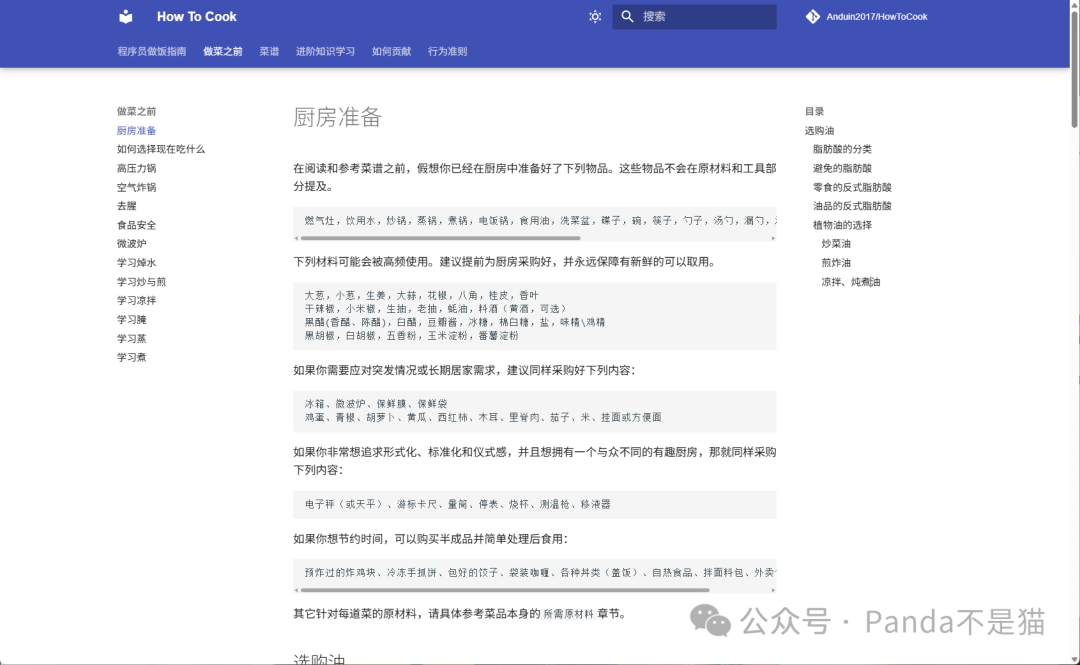Jump to 油品的反式脂肪酸 in the contents
The width and height of the screenshot is (1080, 665).
click(x=852, y=205)
